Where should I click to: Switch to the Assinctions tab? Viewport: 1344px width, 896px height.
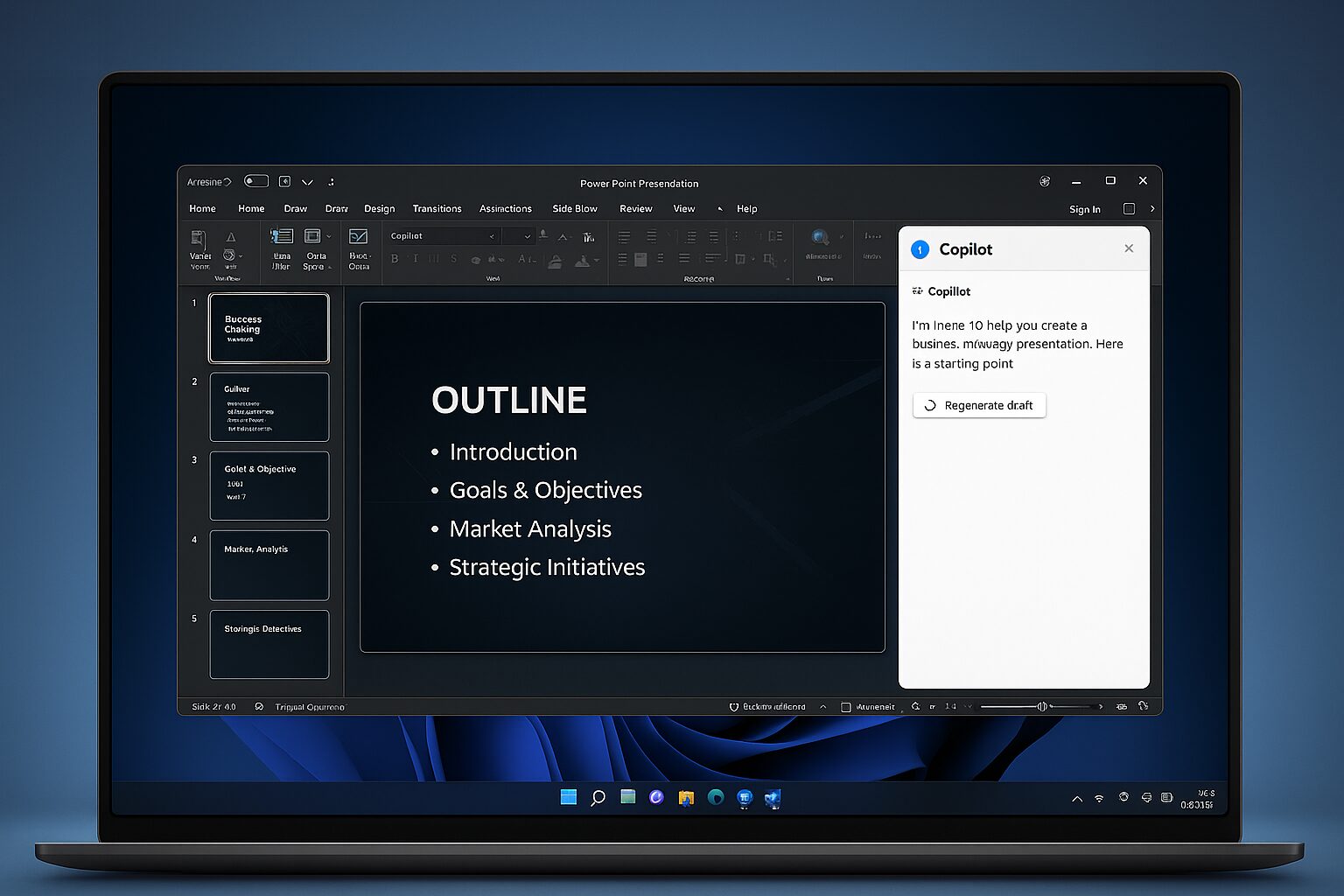click(x=505, y=209)
